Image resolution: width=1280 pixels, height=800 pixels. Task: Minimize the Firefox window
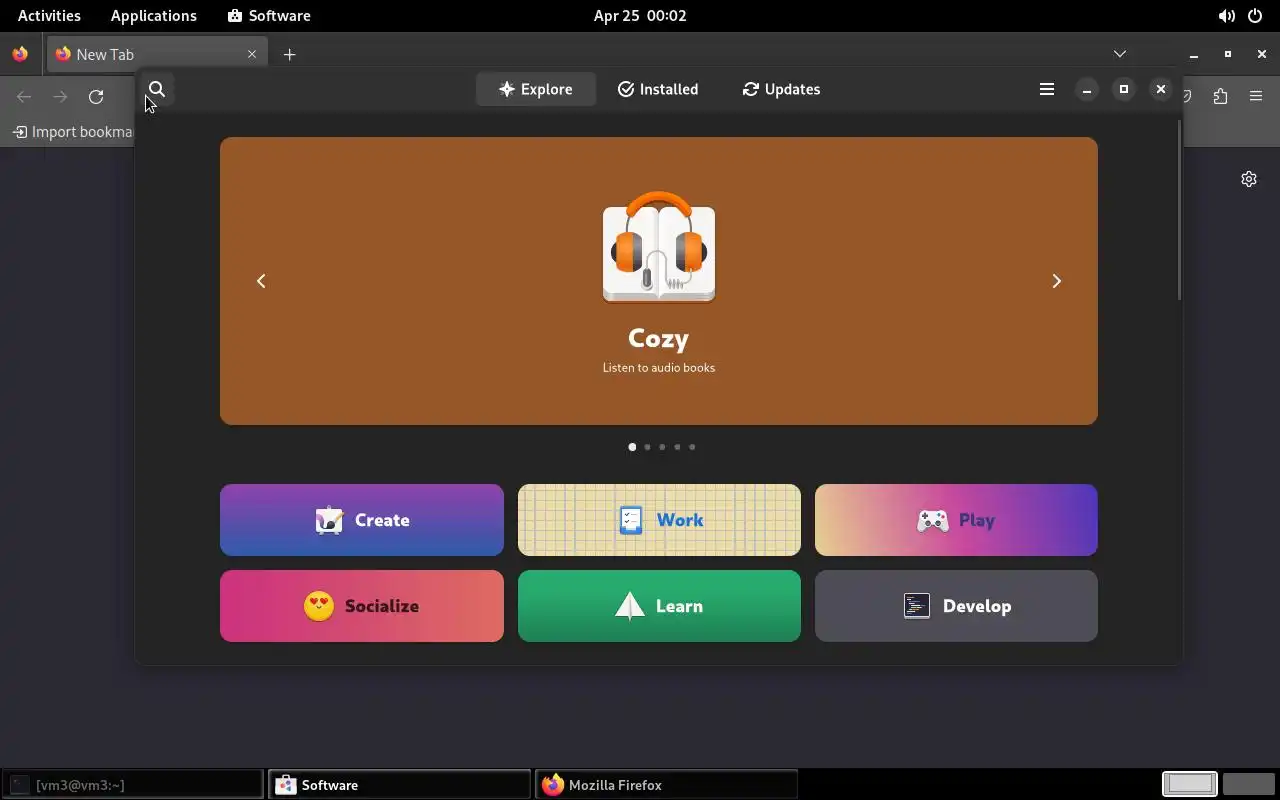coord(1194,54)
